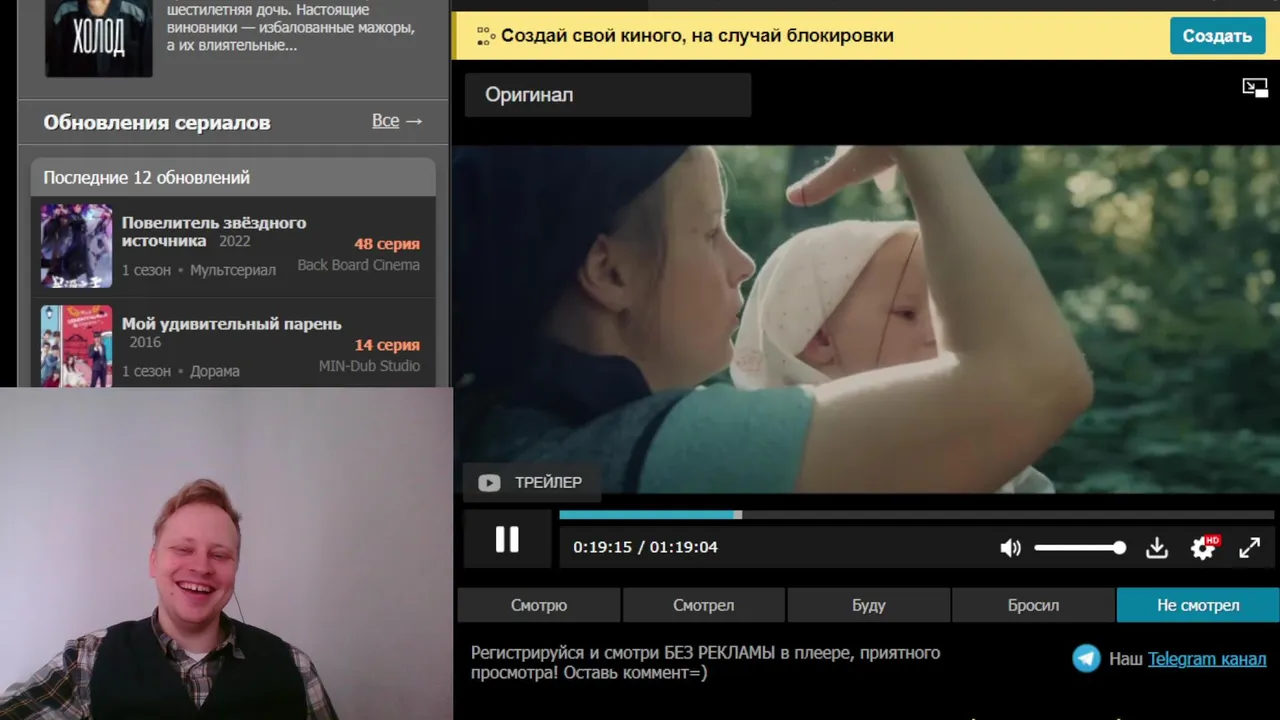
Task: Open 'Мой удивительный парень' title
Action: 232,324
